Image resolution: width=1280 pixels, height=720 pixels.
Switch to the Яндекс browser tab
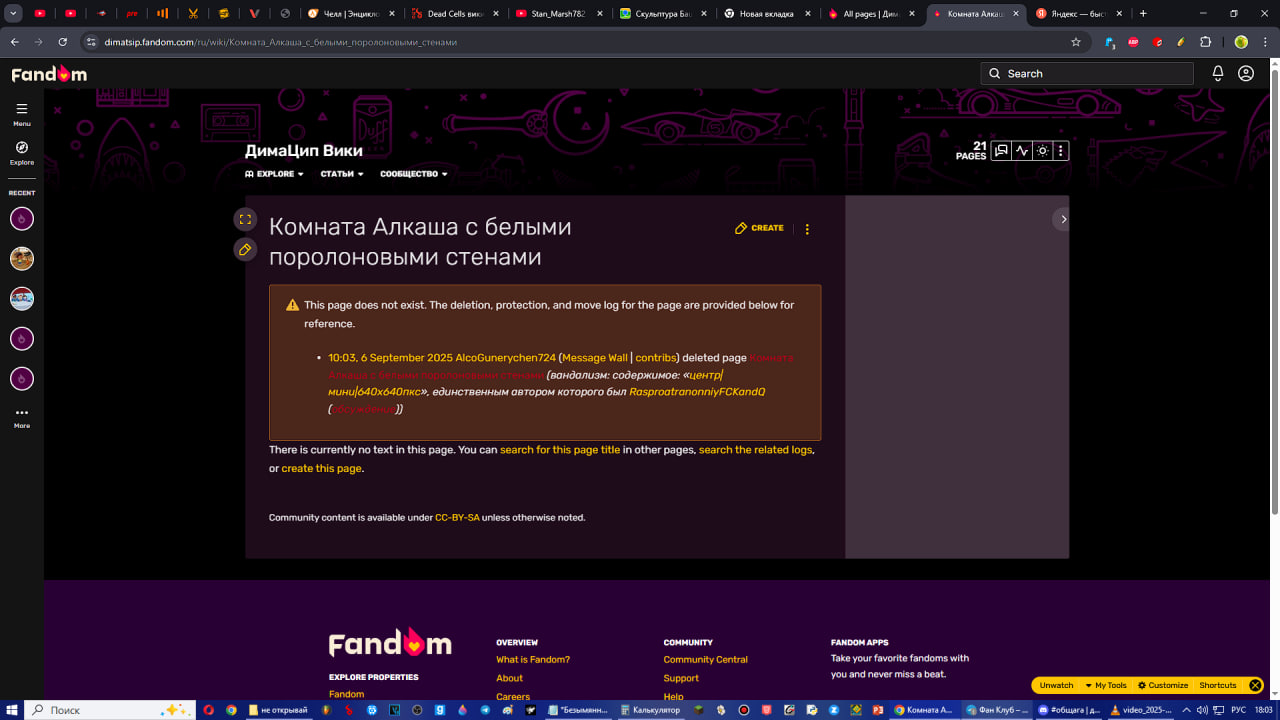coord(1077,14)
